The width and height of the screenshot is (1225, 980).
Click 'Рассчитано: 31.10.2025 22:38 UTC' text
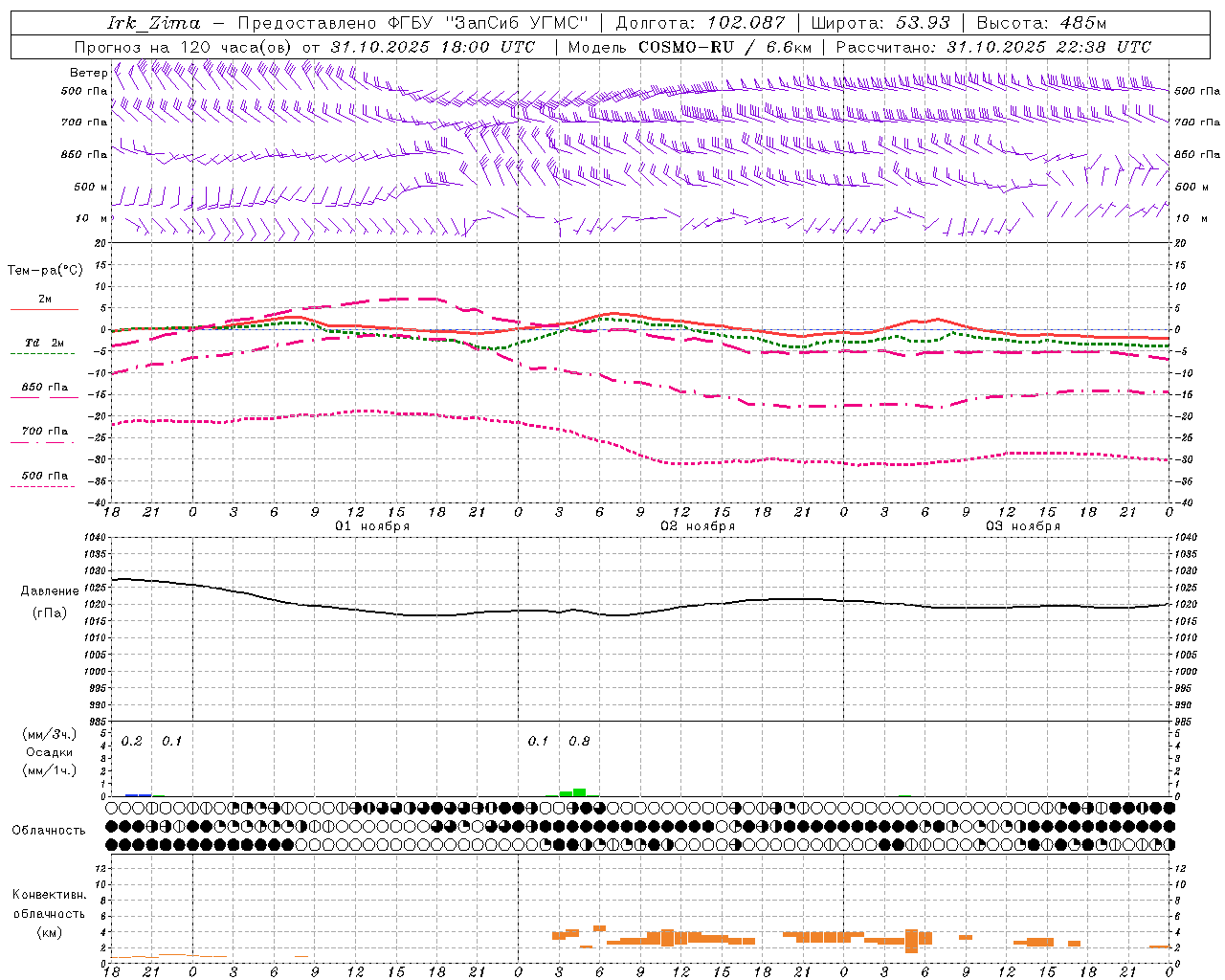pos(993,47)
